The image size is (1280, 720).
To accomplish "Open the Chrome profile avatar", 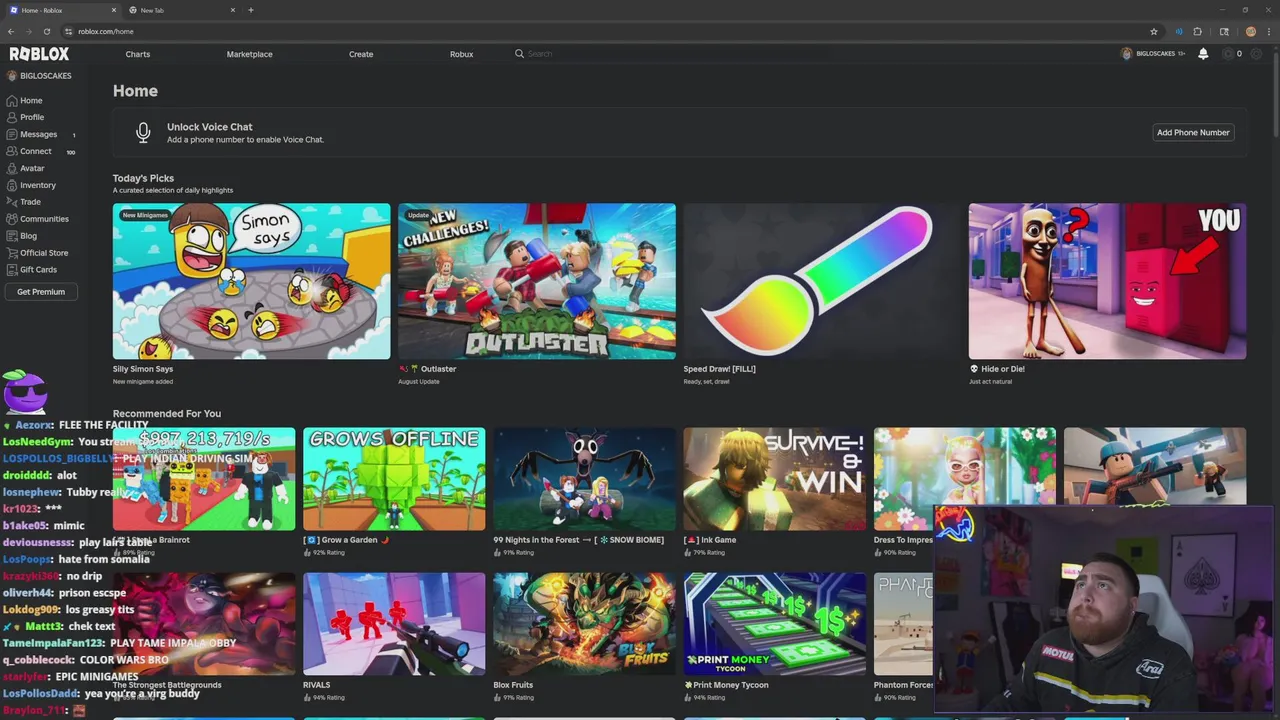I will coord(1251,31).
